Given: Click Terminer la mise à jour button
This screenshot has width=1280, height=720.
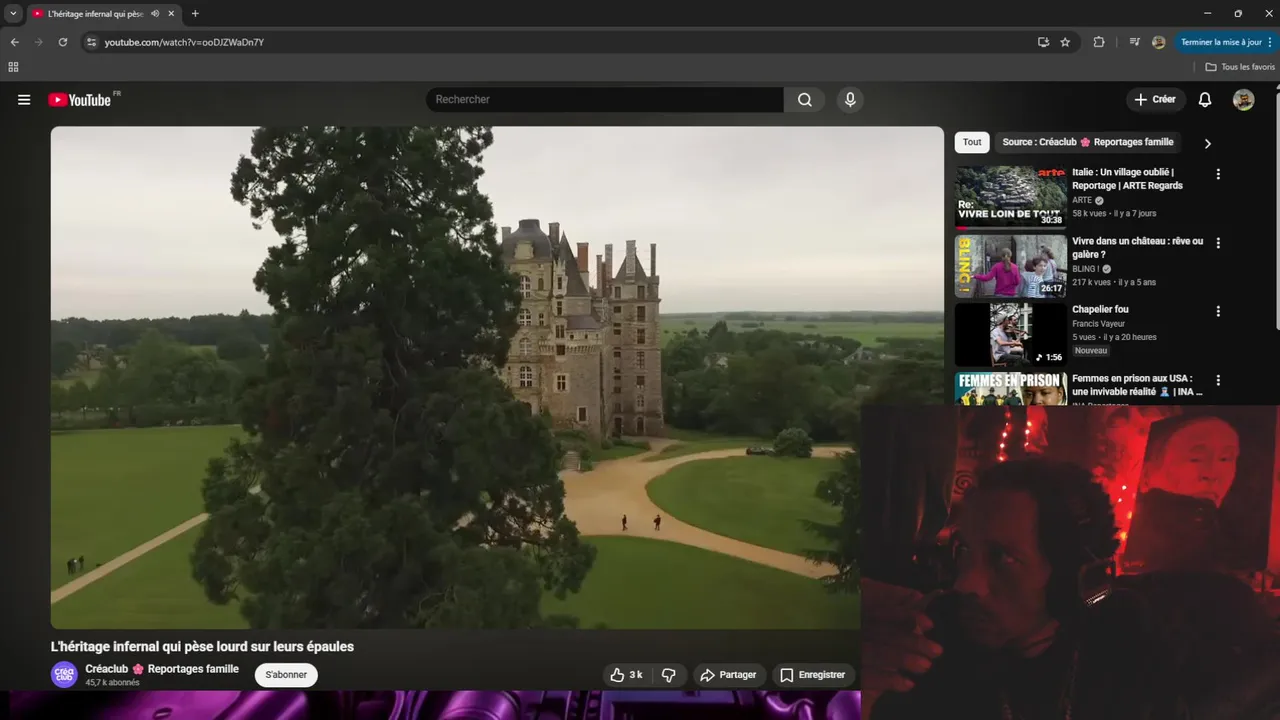Looking at the screenshot, I should [1220, 42].
